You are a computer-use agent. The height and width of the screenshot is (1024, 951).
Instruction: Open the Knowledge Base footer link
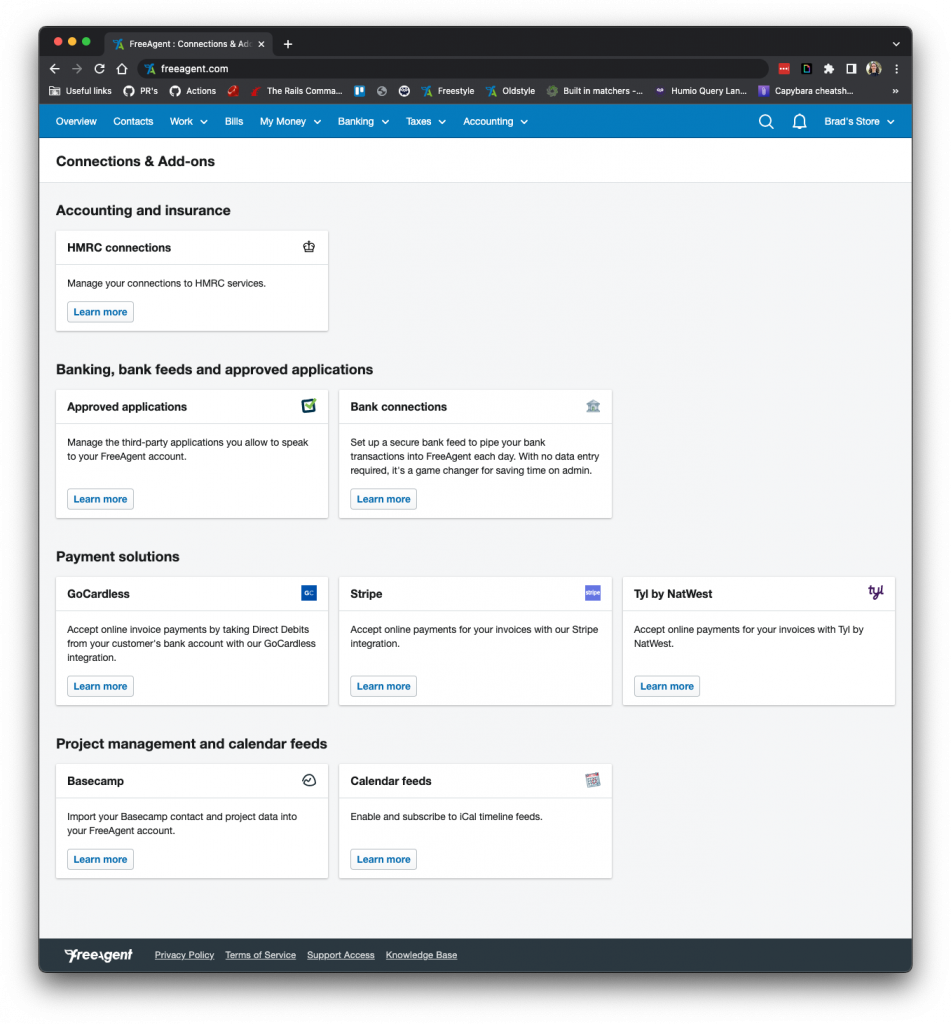click(x=421, y=955)
